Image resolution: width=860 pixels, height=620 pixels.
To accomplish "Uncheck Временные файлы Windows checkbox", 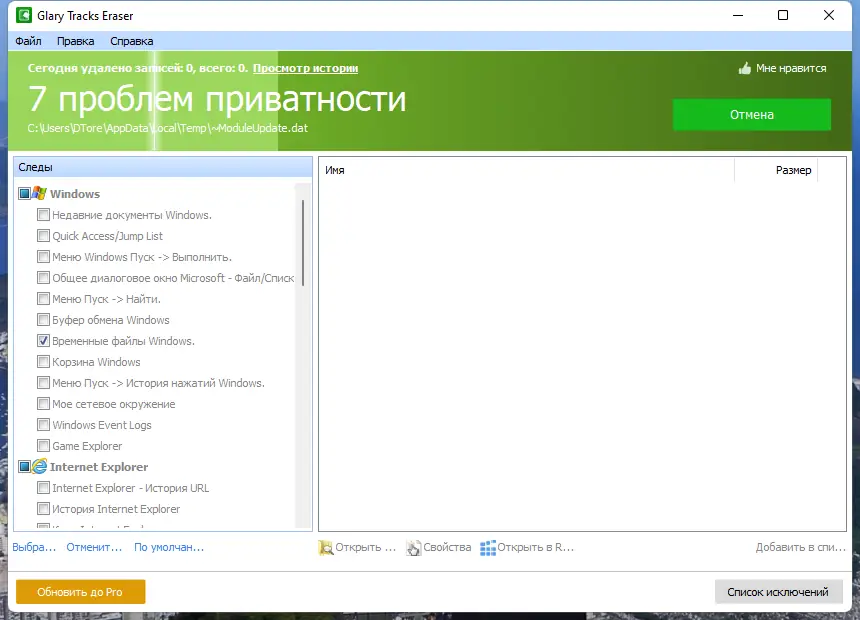I will [x=43, y=341].
